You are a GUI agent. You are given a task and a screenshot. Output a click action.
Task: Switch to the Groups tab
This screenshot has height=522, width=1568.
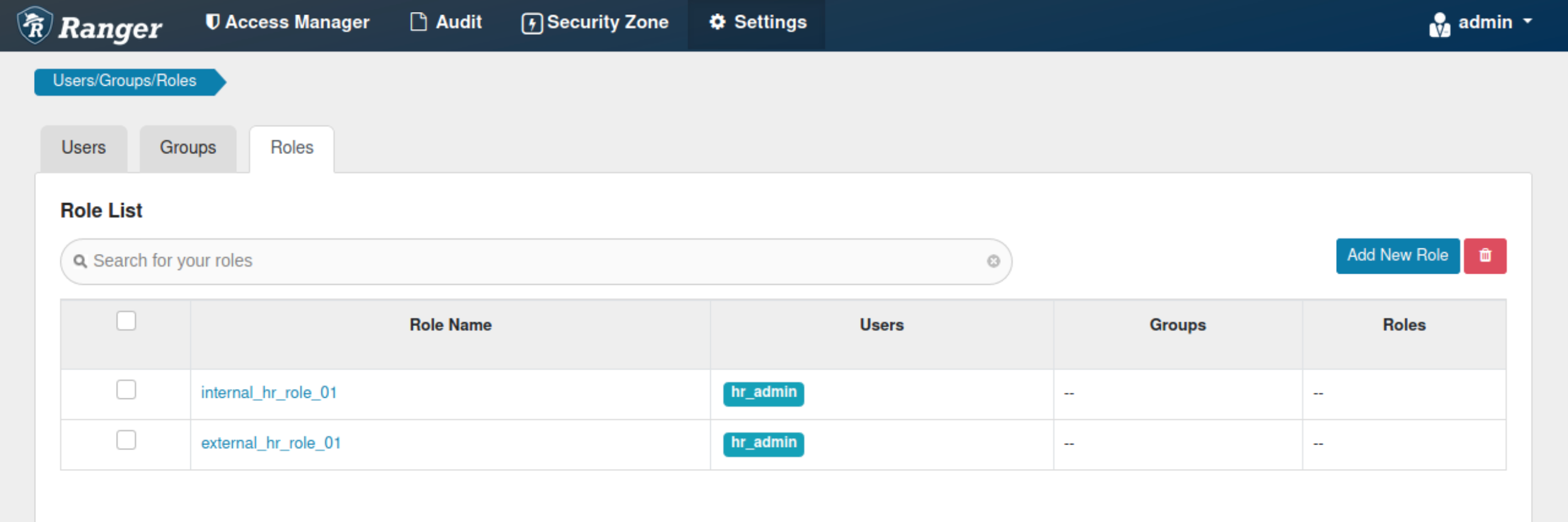pos(188,148)
